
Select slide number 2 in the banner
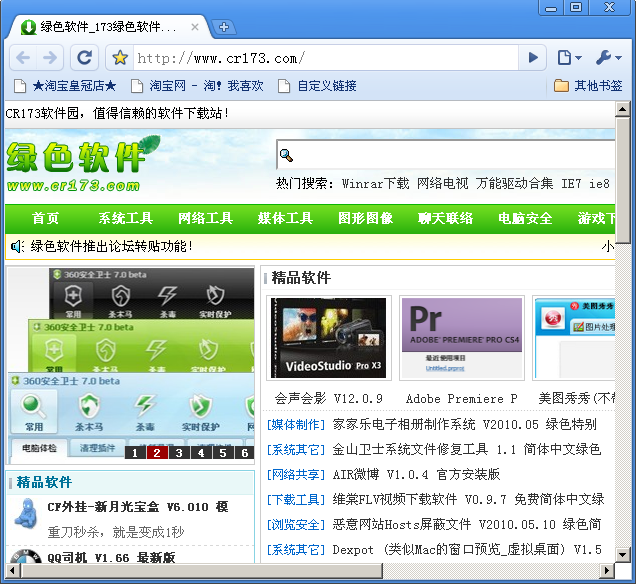pyautogui.click(x=157, y=453)
